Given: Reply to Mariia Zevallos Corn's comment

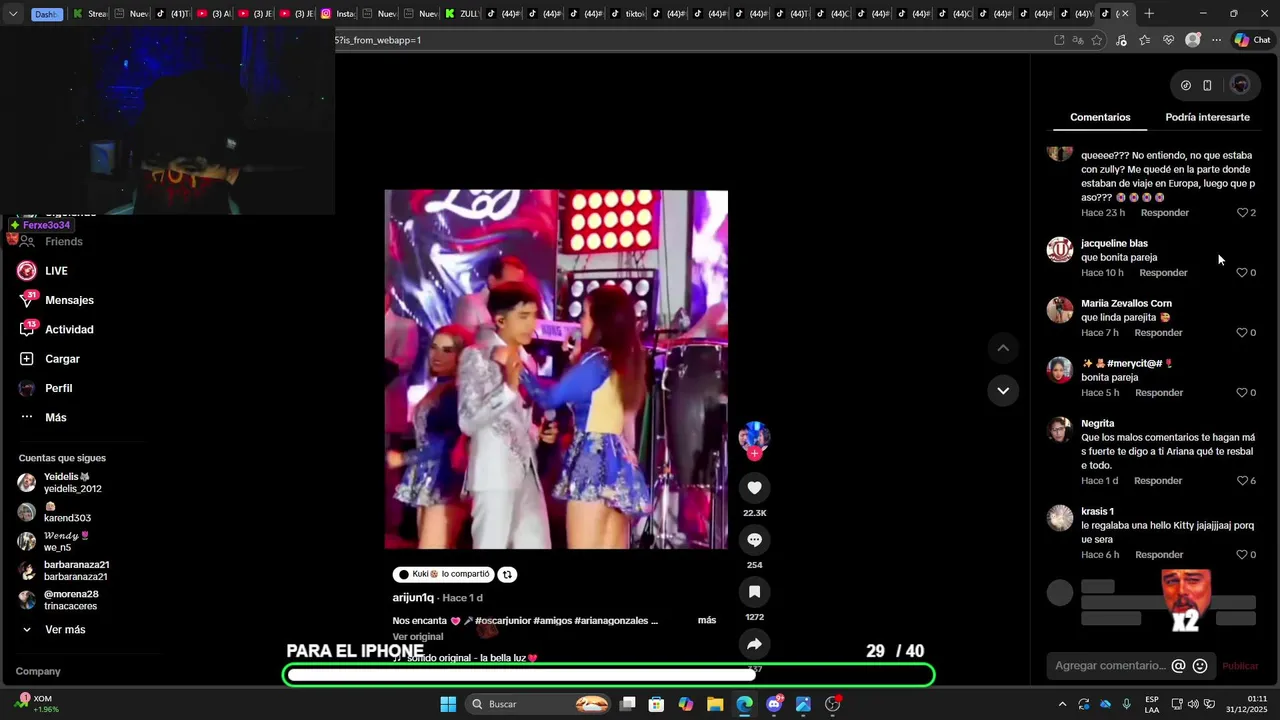Looking at the screenshot, I should (1158, 333).
